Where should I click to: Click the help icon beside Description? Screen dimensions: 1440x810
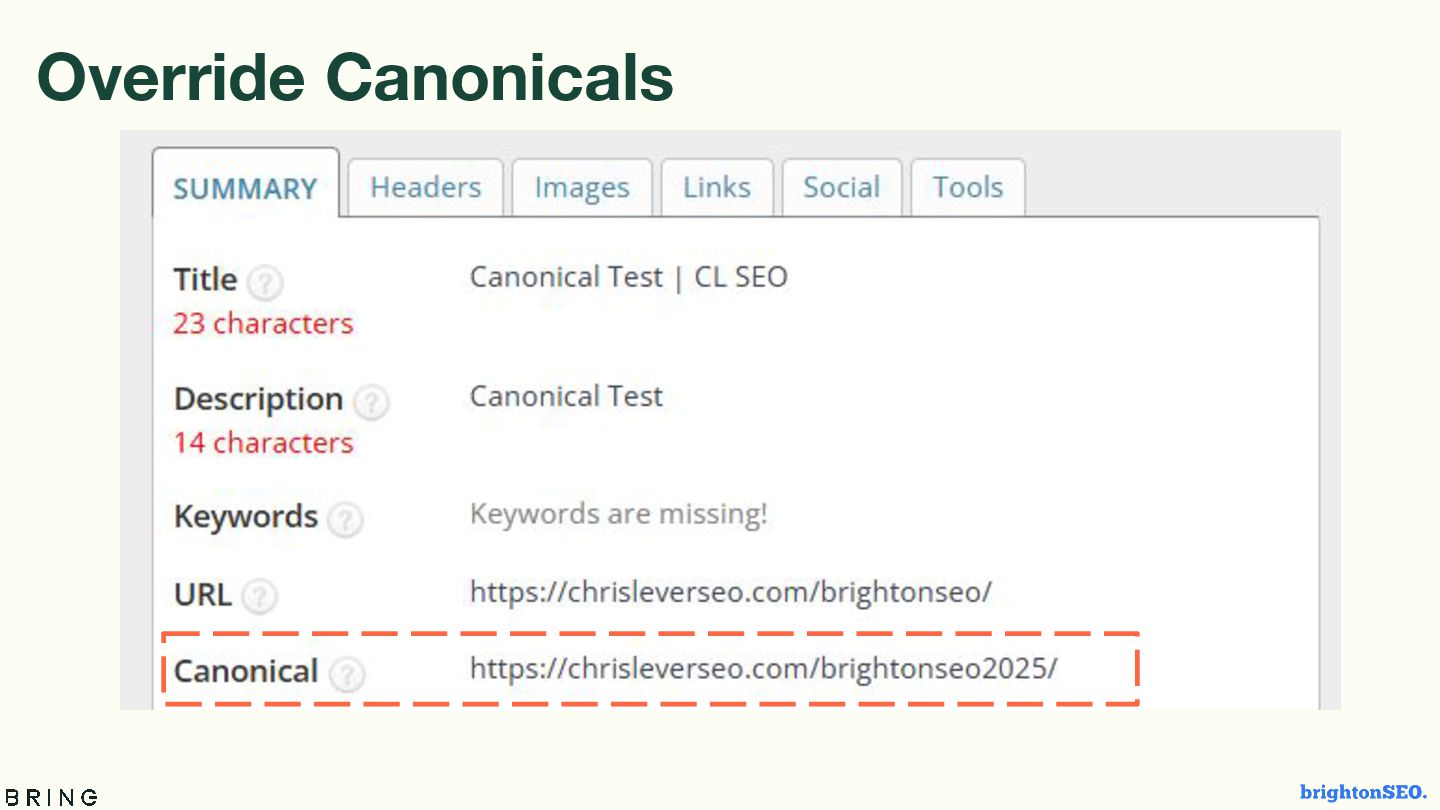click(x=371, y=402)
